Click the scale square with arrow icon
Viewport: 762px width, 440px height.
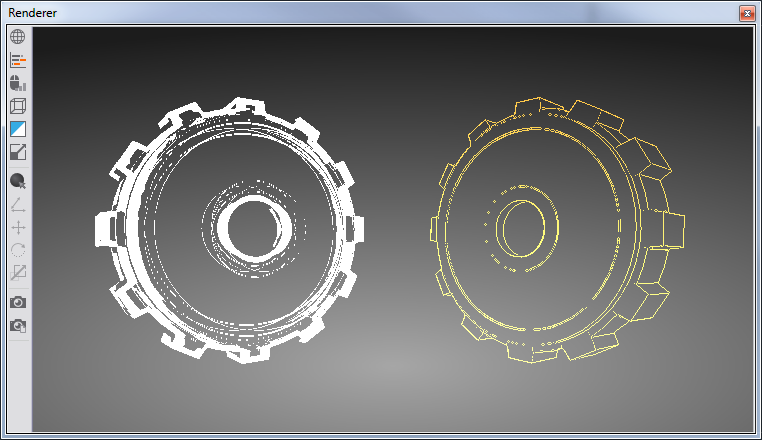pos(18,152)
